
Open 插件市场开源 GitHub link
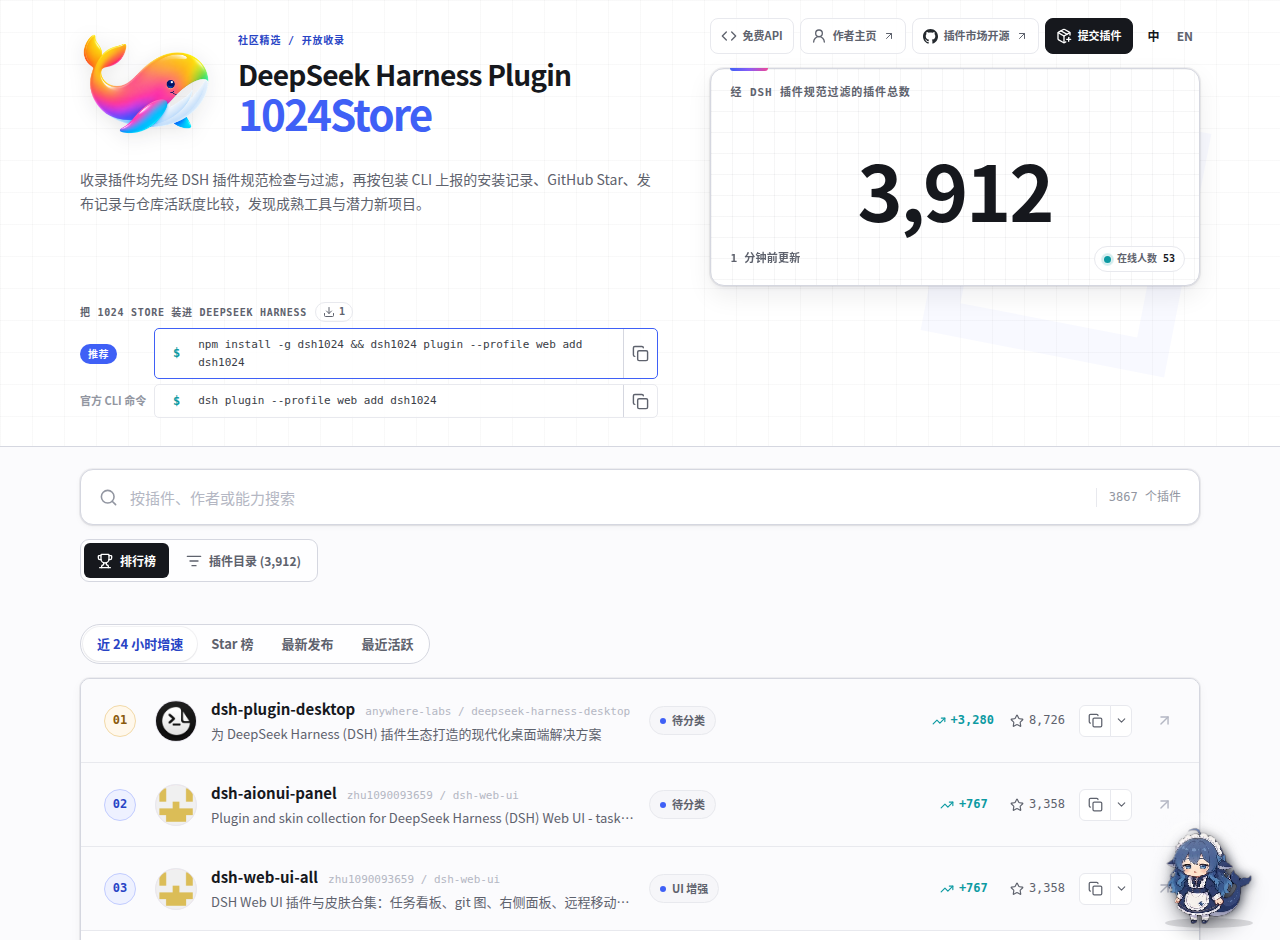click(975, 36)
